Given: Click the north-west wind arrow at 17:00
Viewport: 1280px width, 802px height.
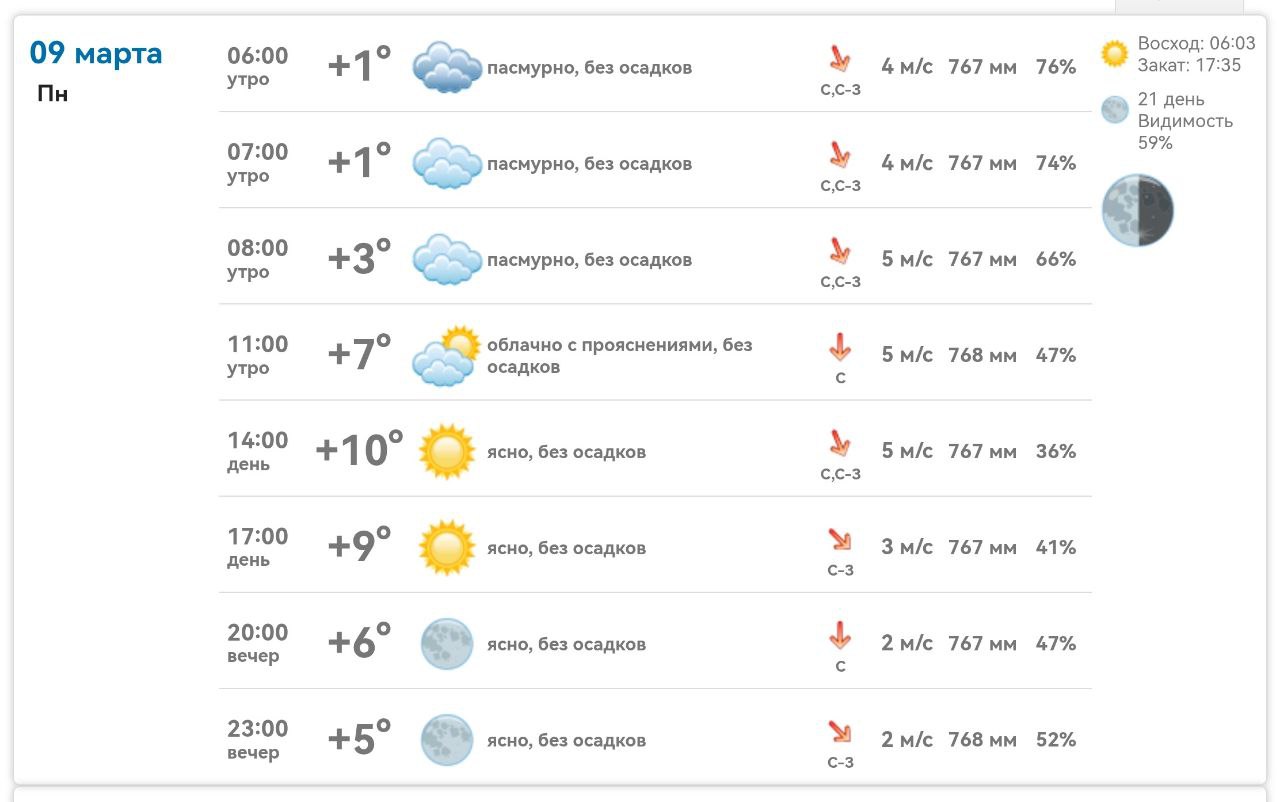Looking at the screenshot, I should [840, 539].
